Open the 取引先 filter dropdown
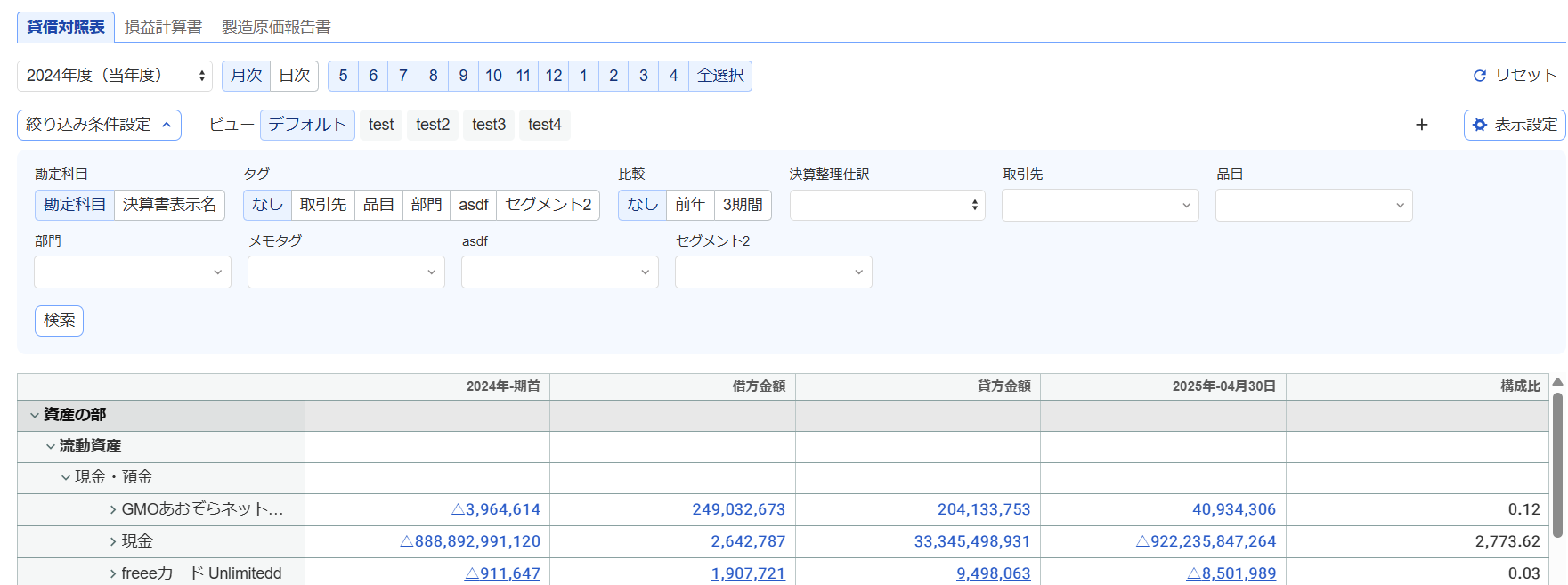 pos(1101,205)
